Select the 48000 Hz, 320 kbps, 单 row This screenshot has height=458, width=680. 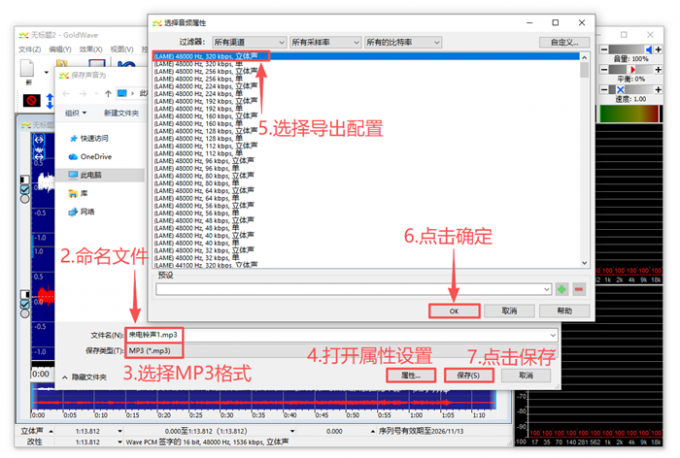point(366,64)
